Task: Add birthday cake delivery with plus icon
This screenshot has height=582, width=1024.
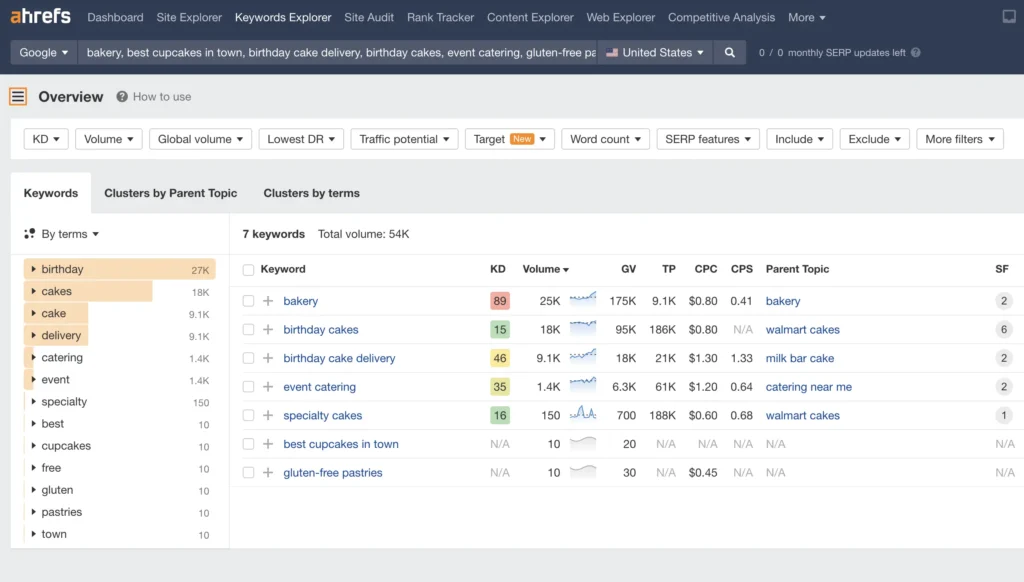Action: click(268, 358)
